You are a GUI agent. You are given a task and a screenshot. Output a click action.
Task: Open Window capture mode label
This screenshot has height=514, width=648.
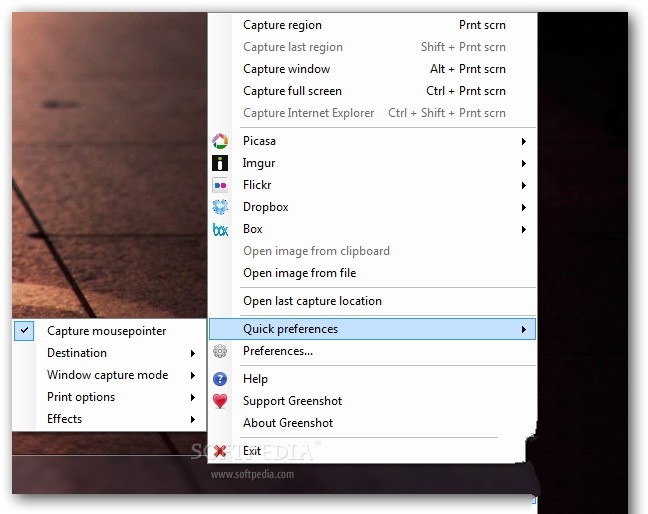coord(107,375)
